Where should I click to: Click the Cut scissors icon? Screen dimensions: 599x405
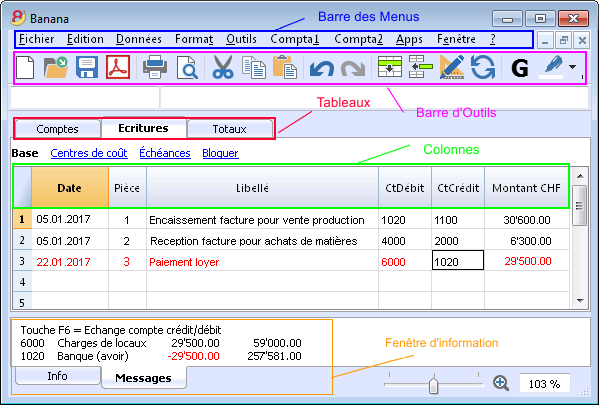[x=223, y=68]
